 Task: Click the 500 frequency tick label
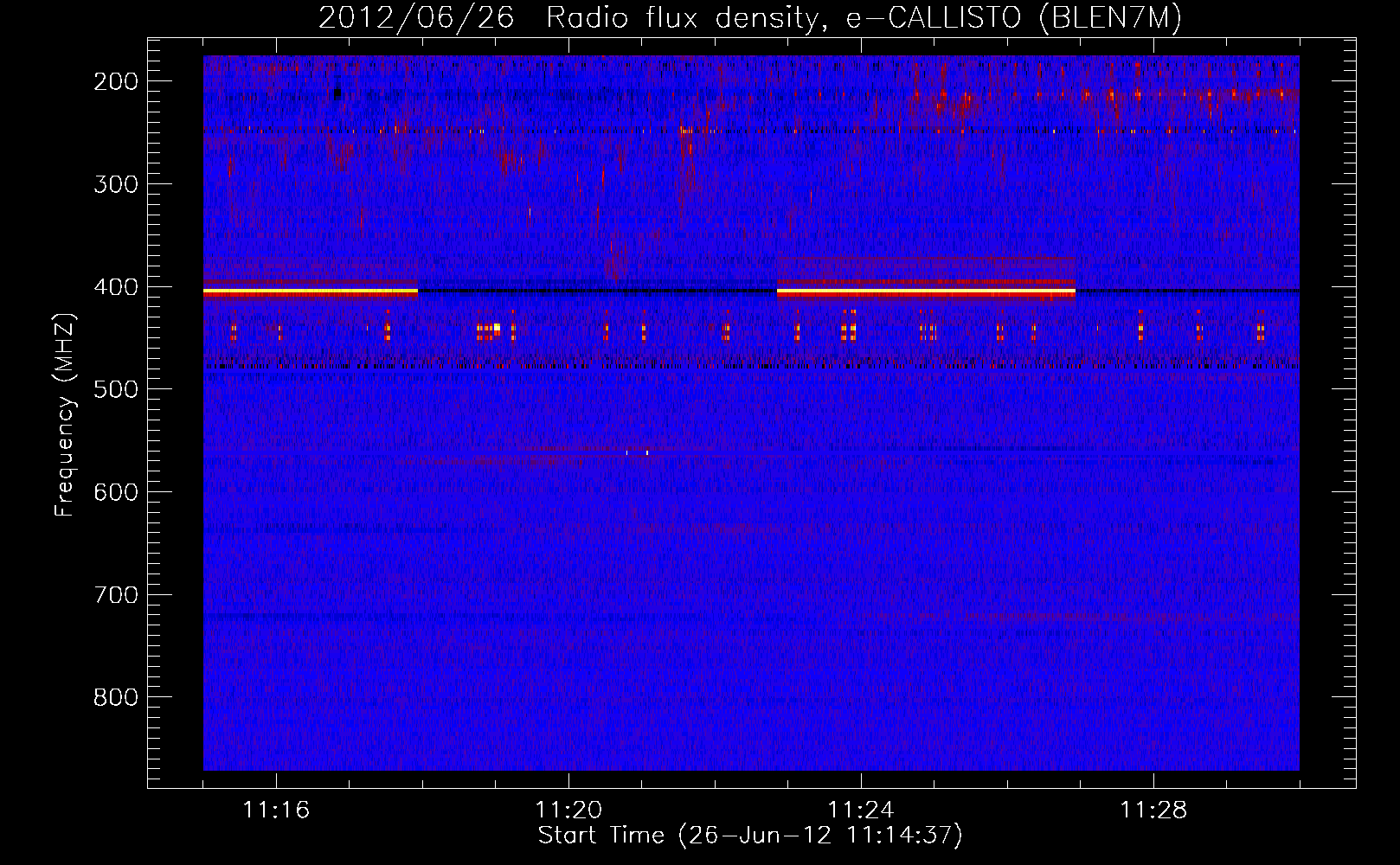(x=116, y=388)
